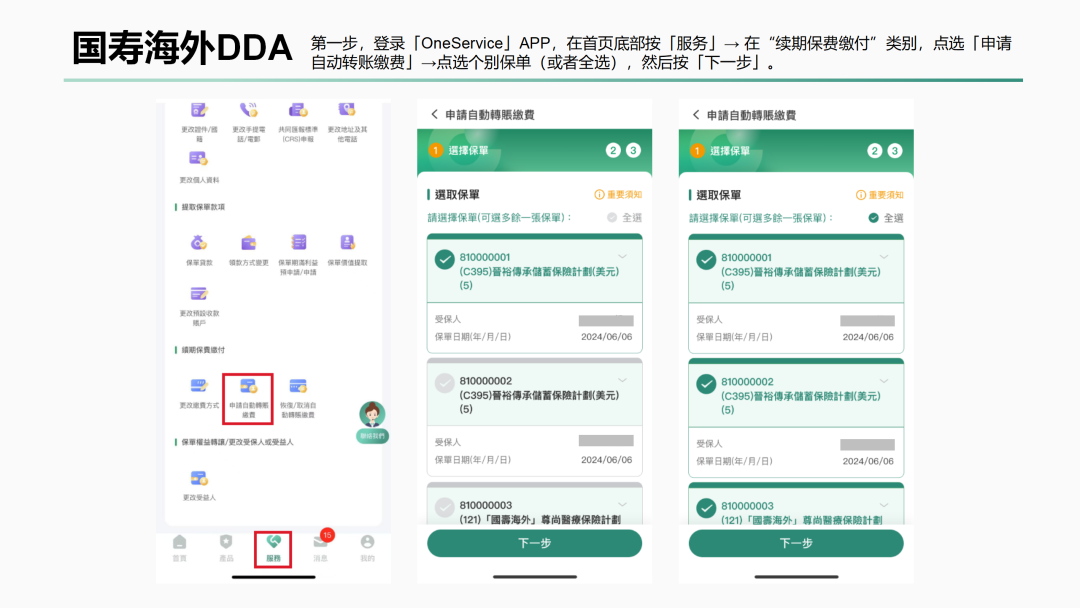
Task: Uncheck policy 810000003 on the right phone
Action: pyautogui.click(x=706, y=508)
